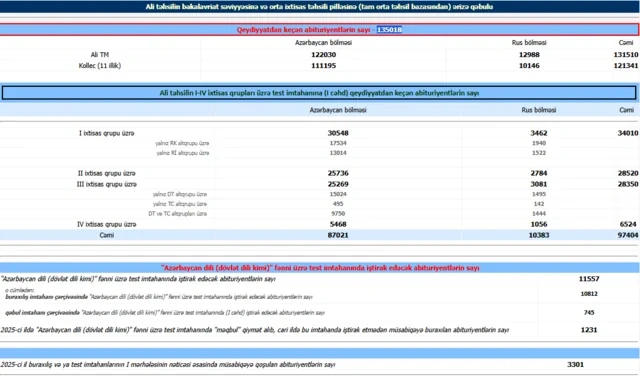Click 'III ixtisas qrupu üzrə' row label
This screenshot has height=376, width=640.
[107, 184]
